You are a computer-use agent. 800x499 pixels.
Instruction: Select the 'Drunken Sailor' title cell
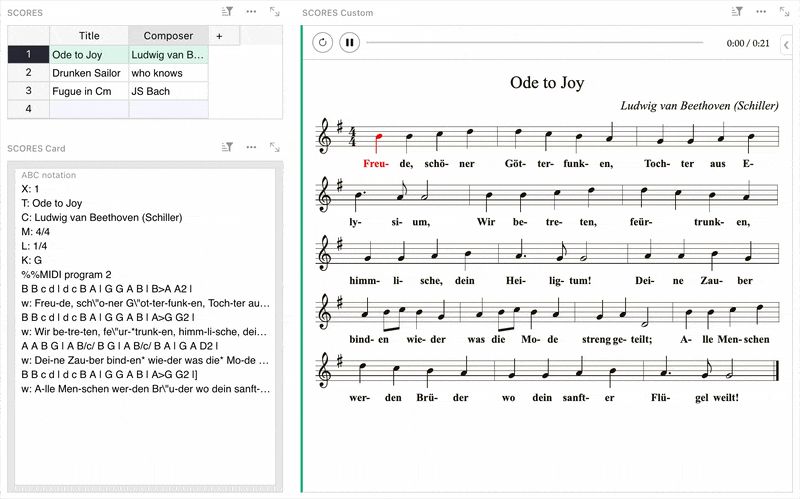point(89,73)
